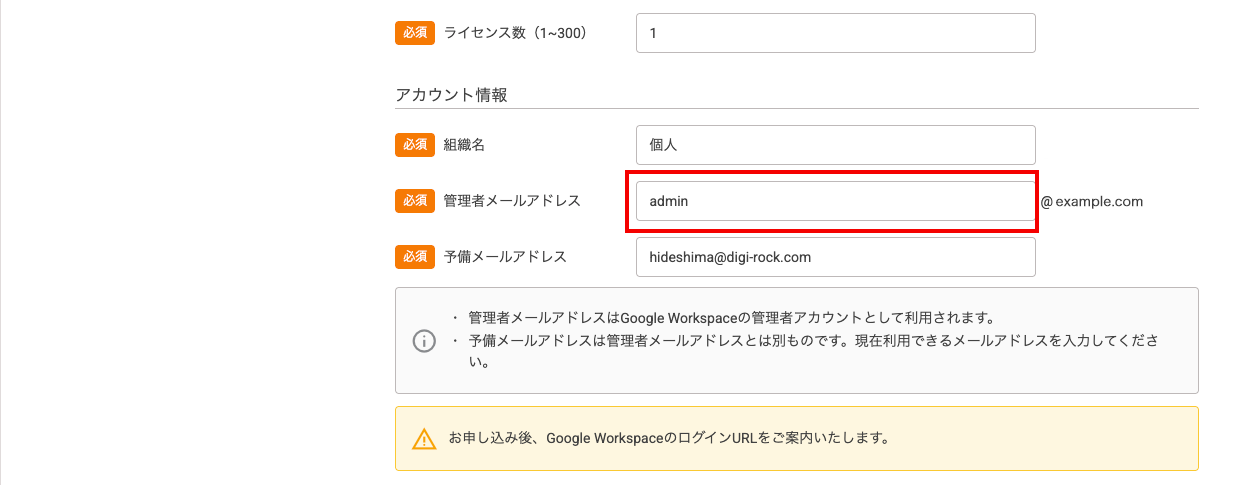Click the circled info icon in gray box
The width and height of the screenshot is (1250, 485).
[x=424, y=341]
